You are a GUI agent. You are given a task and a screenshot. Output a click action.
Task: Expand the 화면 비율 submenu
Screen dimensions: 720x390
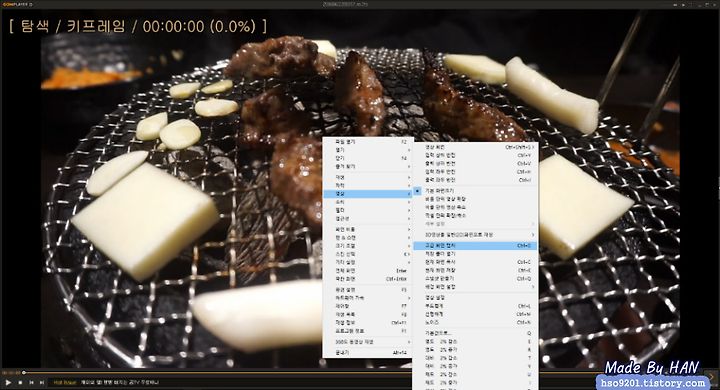(368, 230)
